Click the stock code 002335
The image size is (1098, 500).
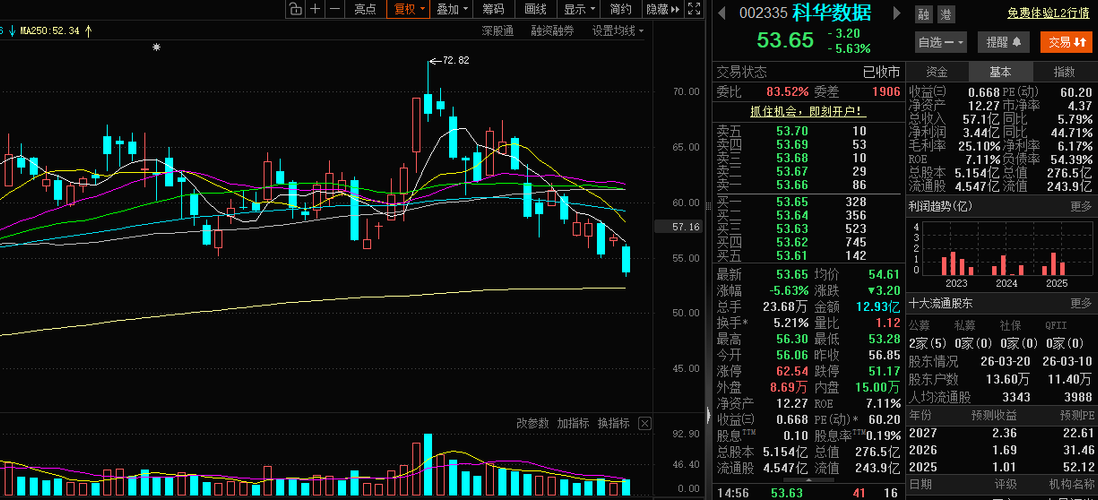[763, 14]
